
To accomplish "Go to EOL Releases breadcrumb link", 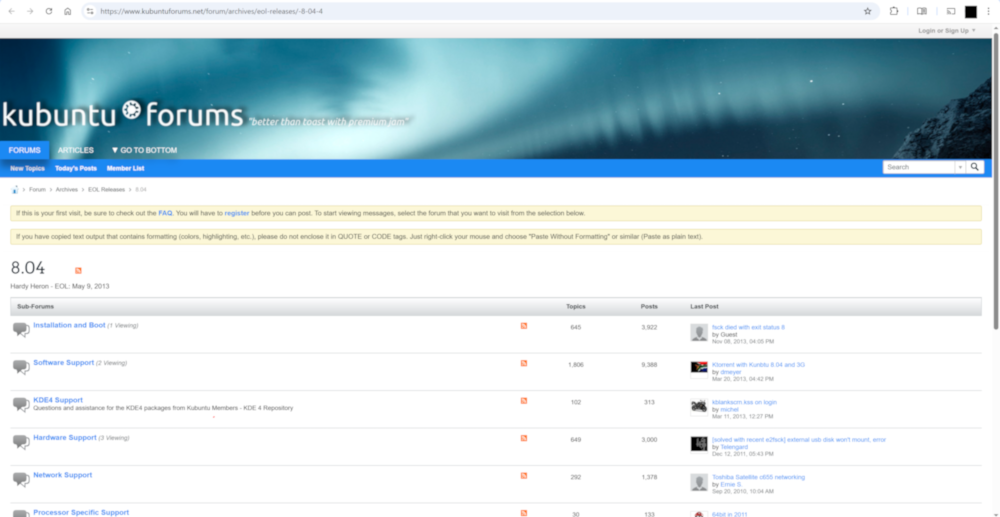I will coord(107,190).
